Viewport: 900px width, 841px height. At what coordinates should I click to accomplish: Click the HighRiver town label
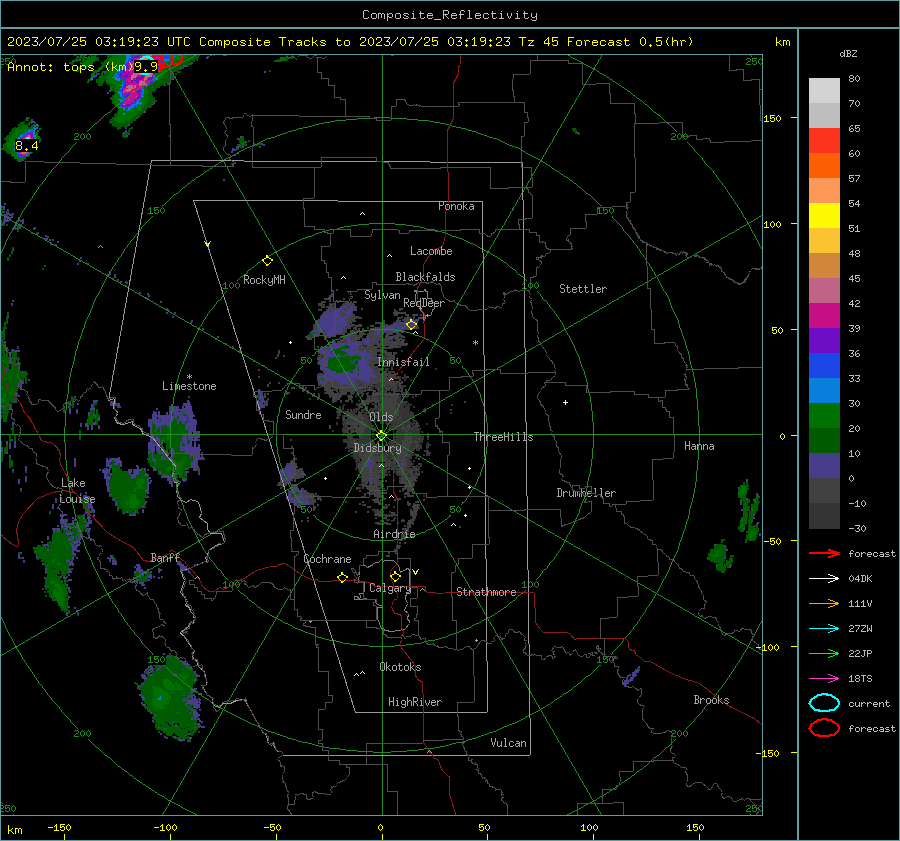(x=415, y=702)
